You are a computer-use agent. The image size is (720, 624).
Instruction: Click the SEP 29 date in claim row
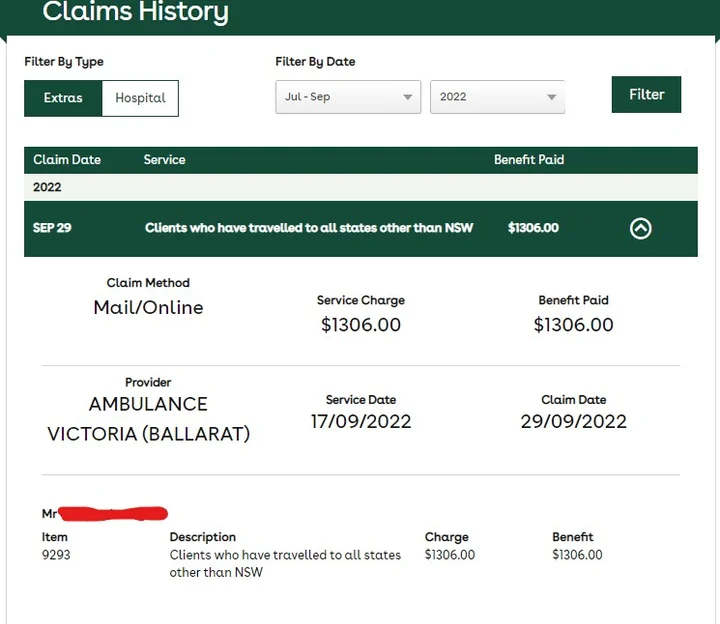[x=52, y=228]
